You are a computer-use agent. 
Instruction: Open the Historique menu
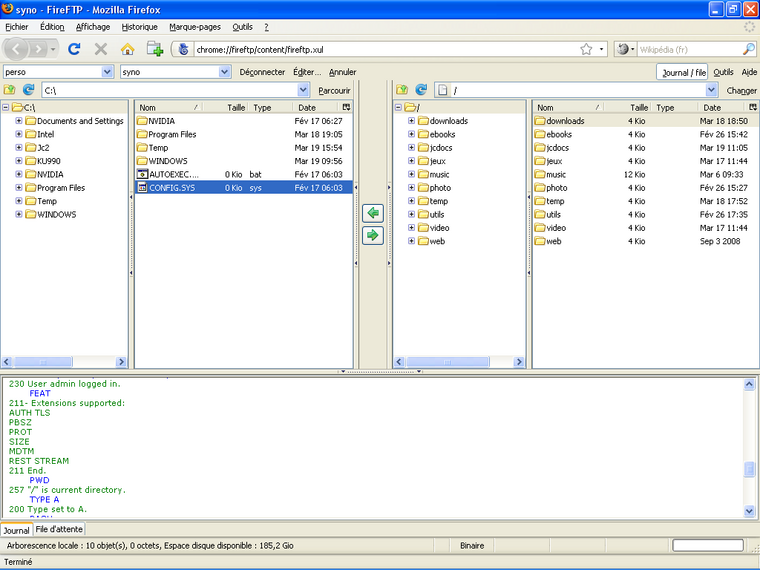click(140, 27)
